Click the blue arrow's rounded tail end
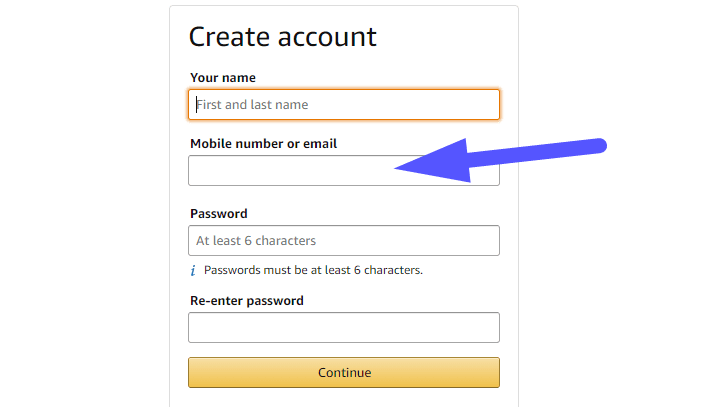Screen dimensions: 716x407 pos(600,146)
